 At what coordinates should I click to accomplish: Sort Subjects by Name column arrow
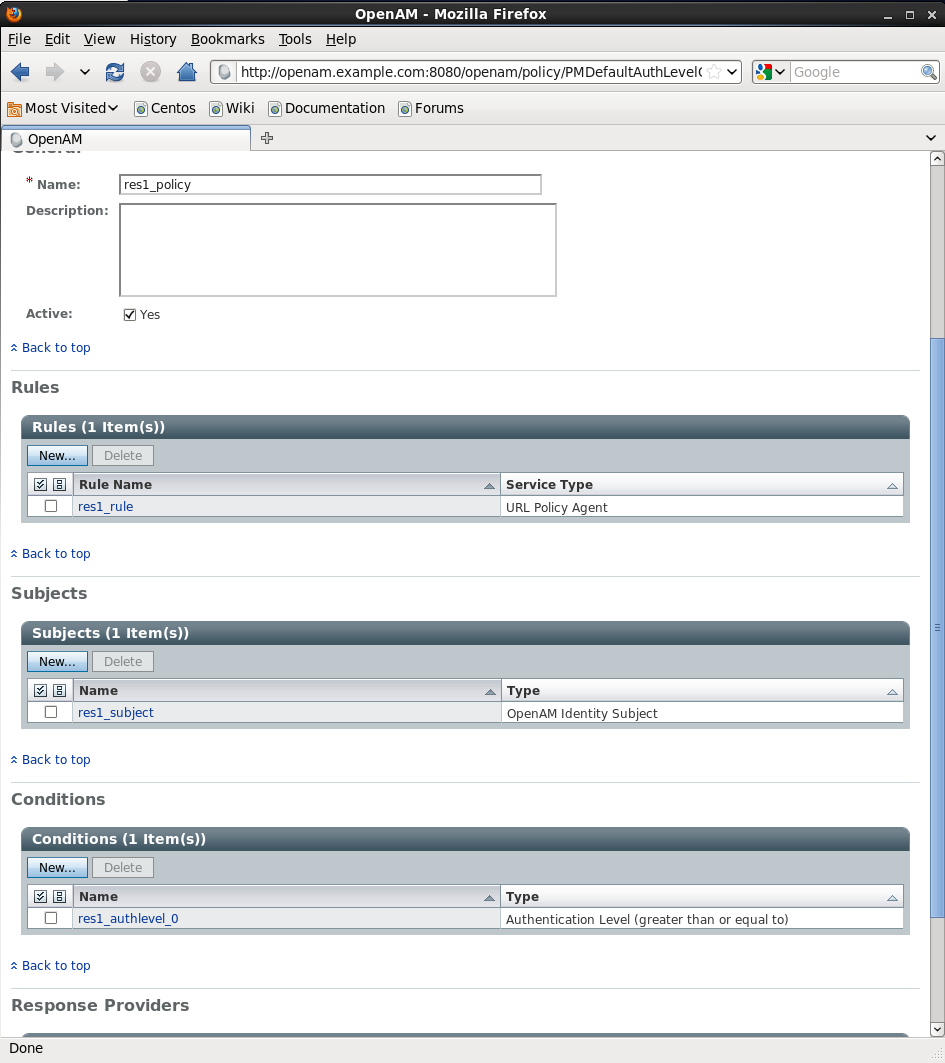click(490, 691)
